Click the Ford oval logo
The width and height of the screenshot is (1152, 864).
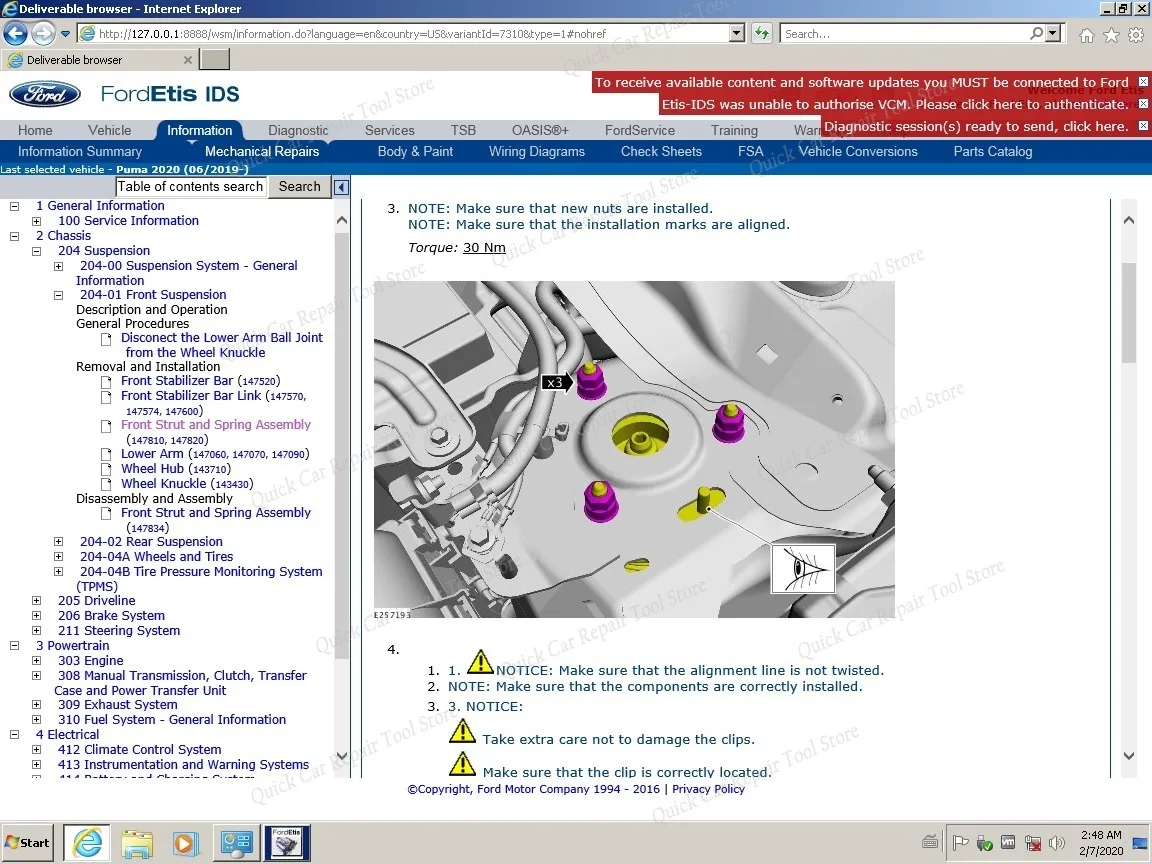(44, 93)
